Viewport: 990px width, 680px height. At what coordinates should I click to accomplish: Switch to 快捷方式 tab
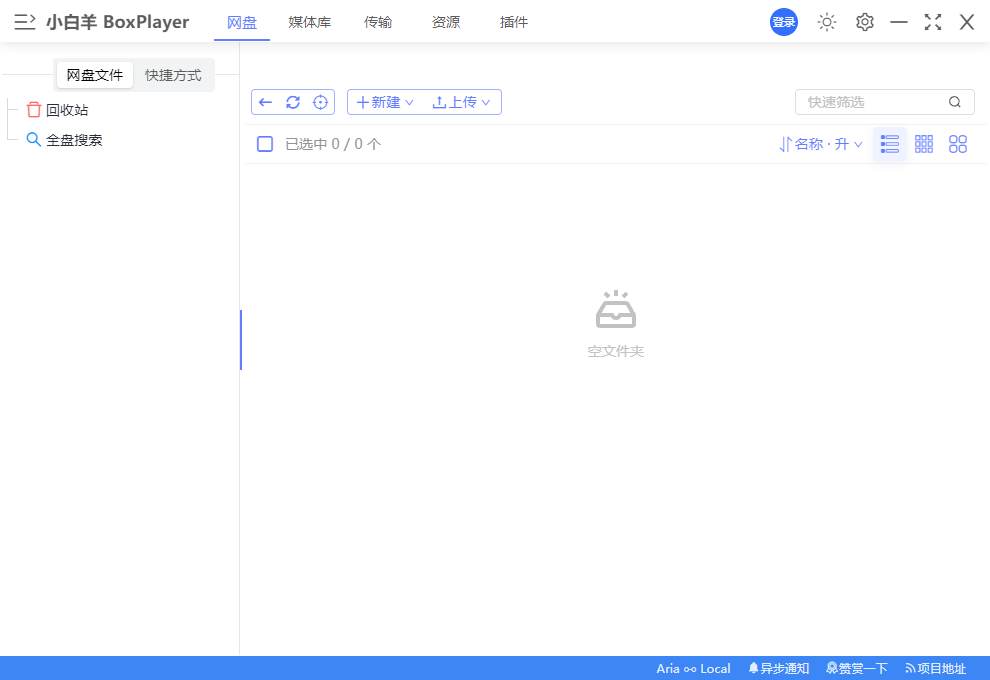click(x=173, y=74)
